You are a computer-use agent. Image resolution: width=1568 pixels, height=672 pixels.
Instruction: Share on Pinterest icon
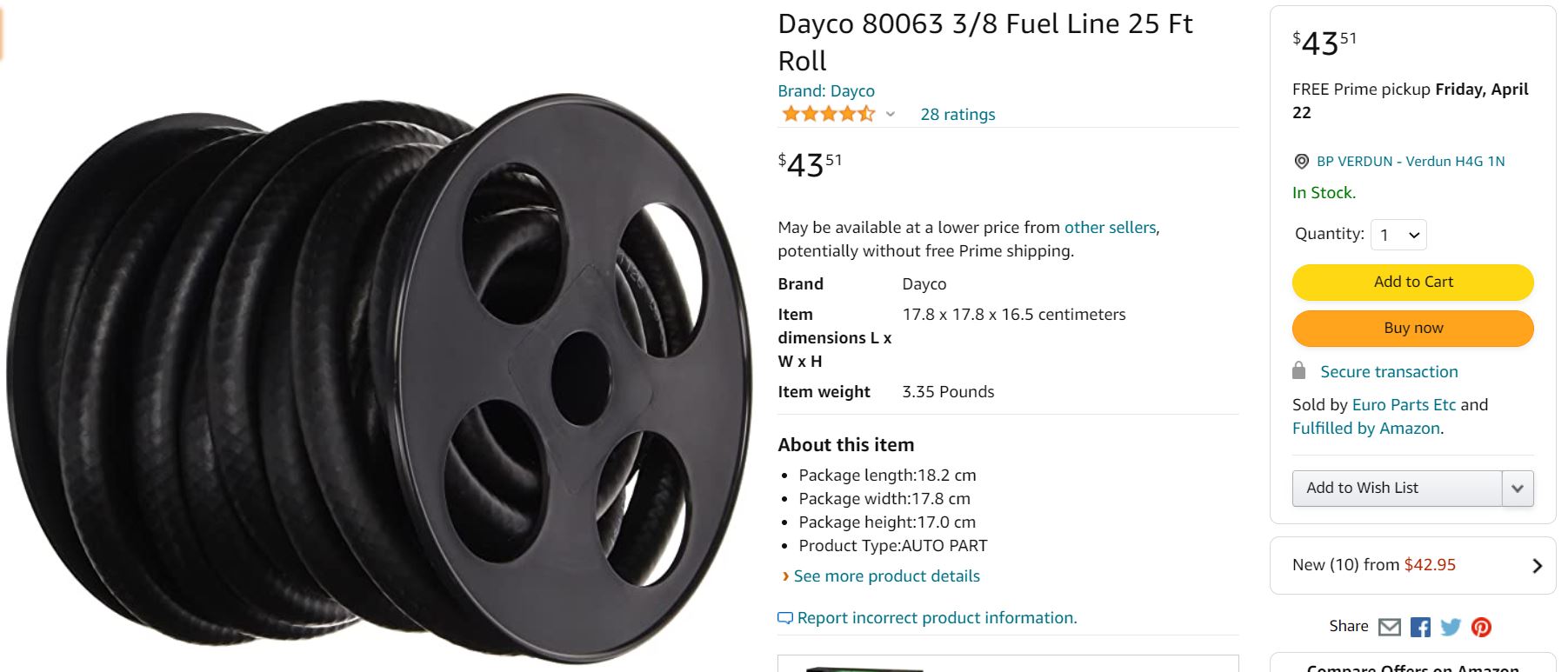click(x=1481, y=627)
